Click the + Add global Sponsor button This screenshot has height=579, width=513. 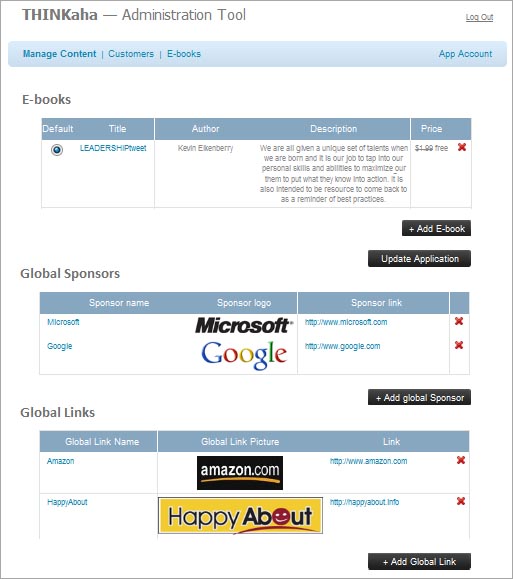click(420, 397)
